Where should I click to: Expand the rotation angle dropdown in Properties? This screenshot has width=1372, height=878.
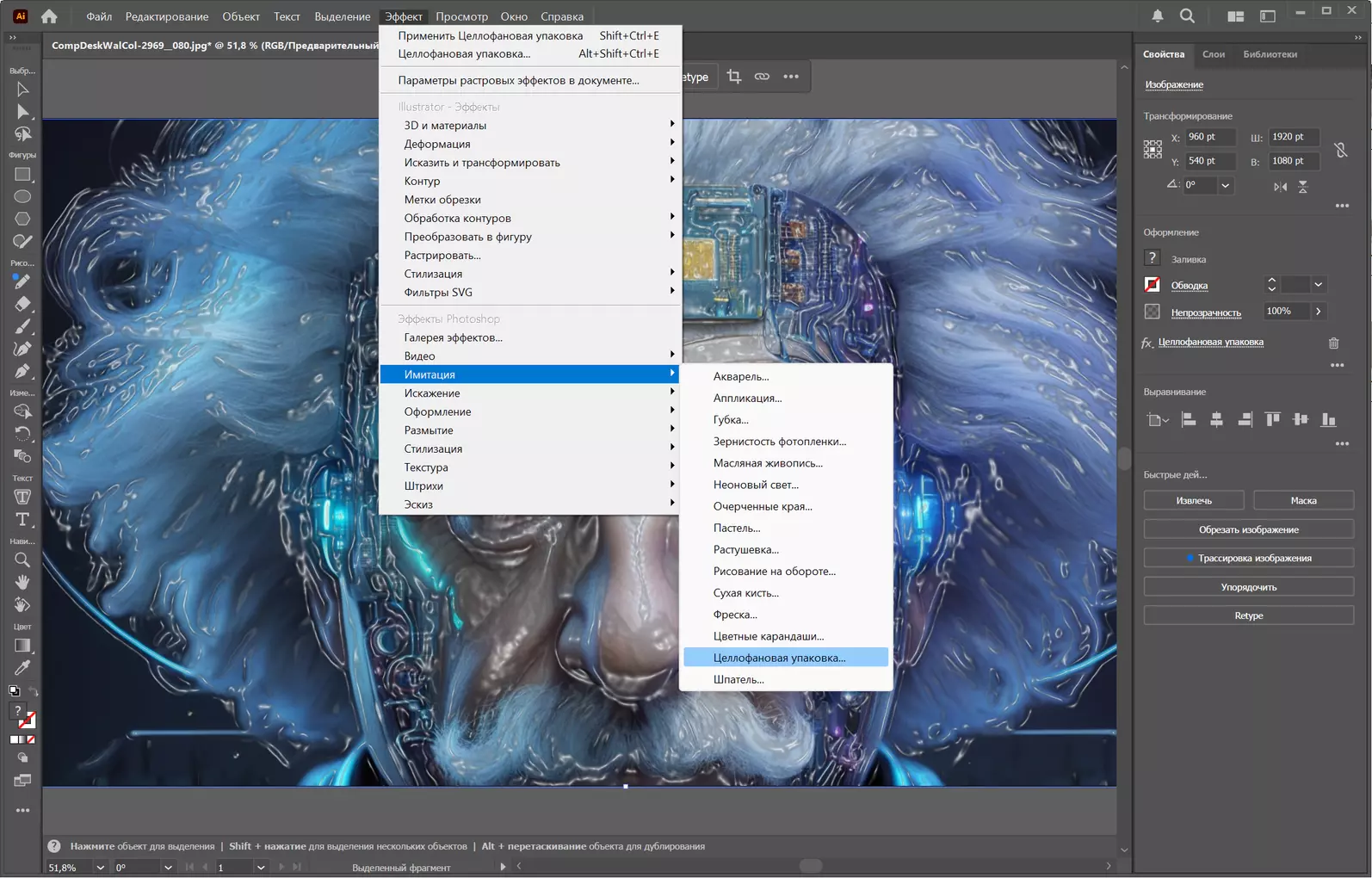pos(1225,185)
